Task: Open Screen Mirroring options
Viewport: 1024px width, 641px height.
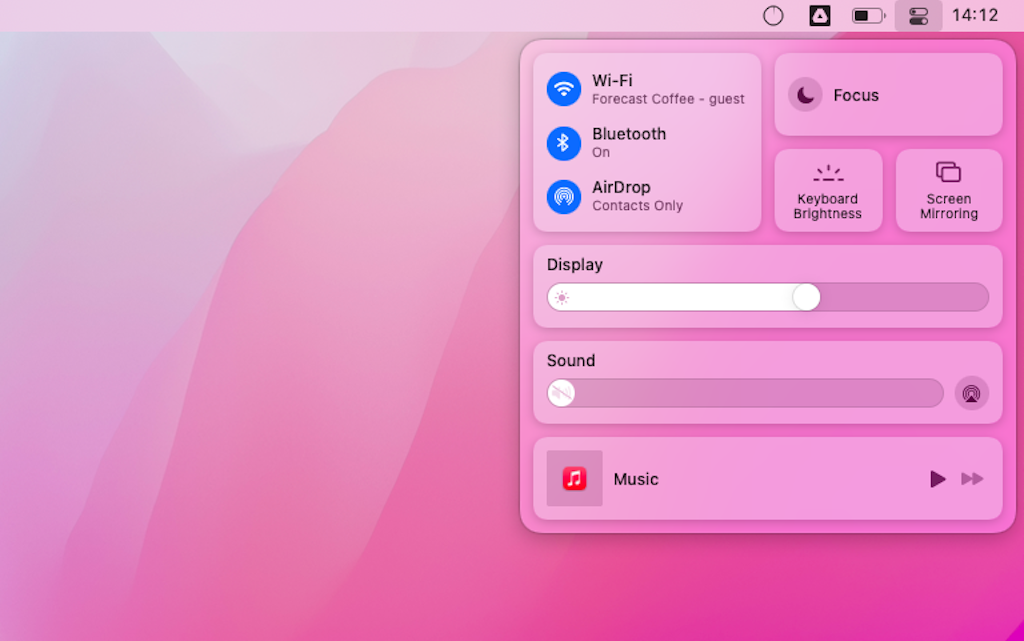Action: tap(948, 191)
